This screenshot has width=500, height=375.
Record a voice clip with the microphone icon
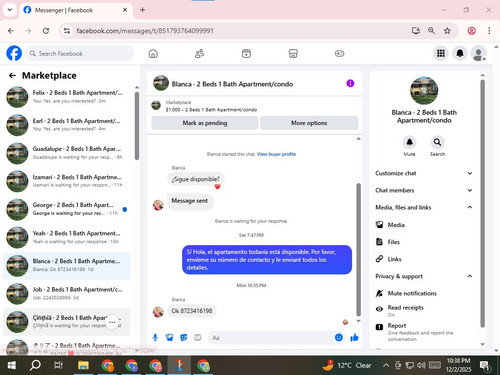click(x=155, y=338)
